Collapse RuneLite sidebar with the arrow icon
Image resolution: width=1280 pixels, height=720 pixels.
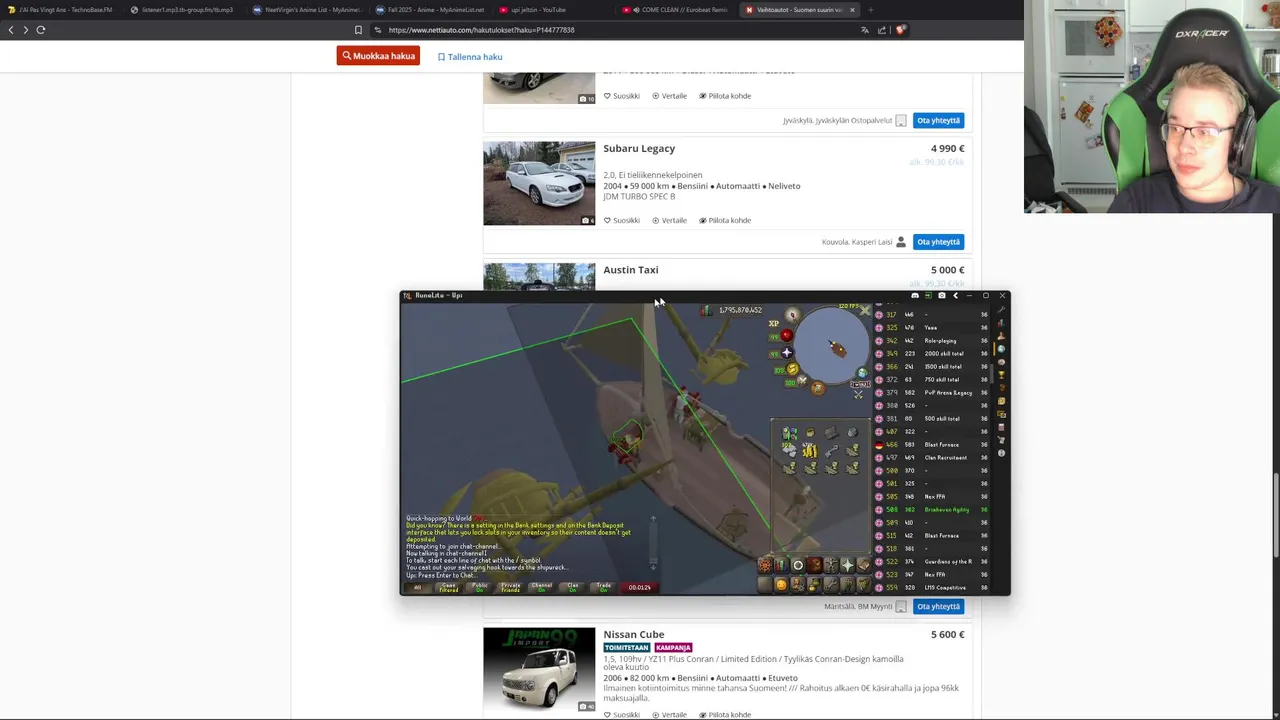click(955, 295)
